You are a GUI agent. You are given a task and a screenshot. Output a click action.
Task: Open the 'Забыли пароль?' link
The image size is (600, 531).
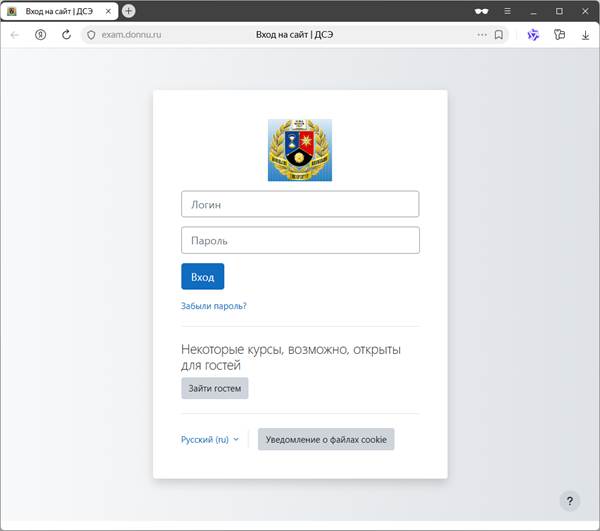(214, 306)
